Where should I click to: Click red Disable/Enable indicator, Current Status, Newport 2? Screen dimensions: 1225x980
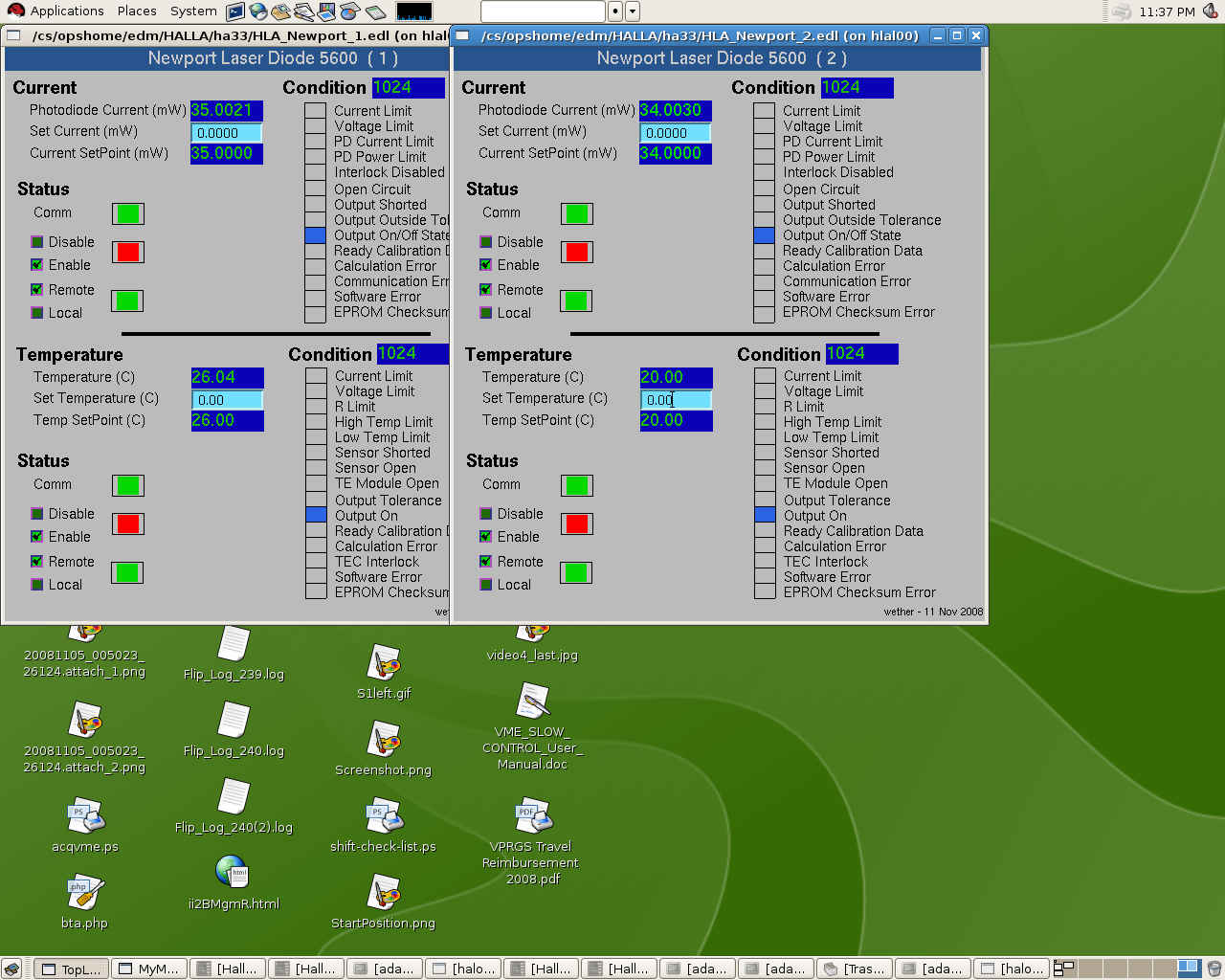(577, 252)
